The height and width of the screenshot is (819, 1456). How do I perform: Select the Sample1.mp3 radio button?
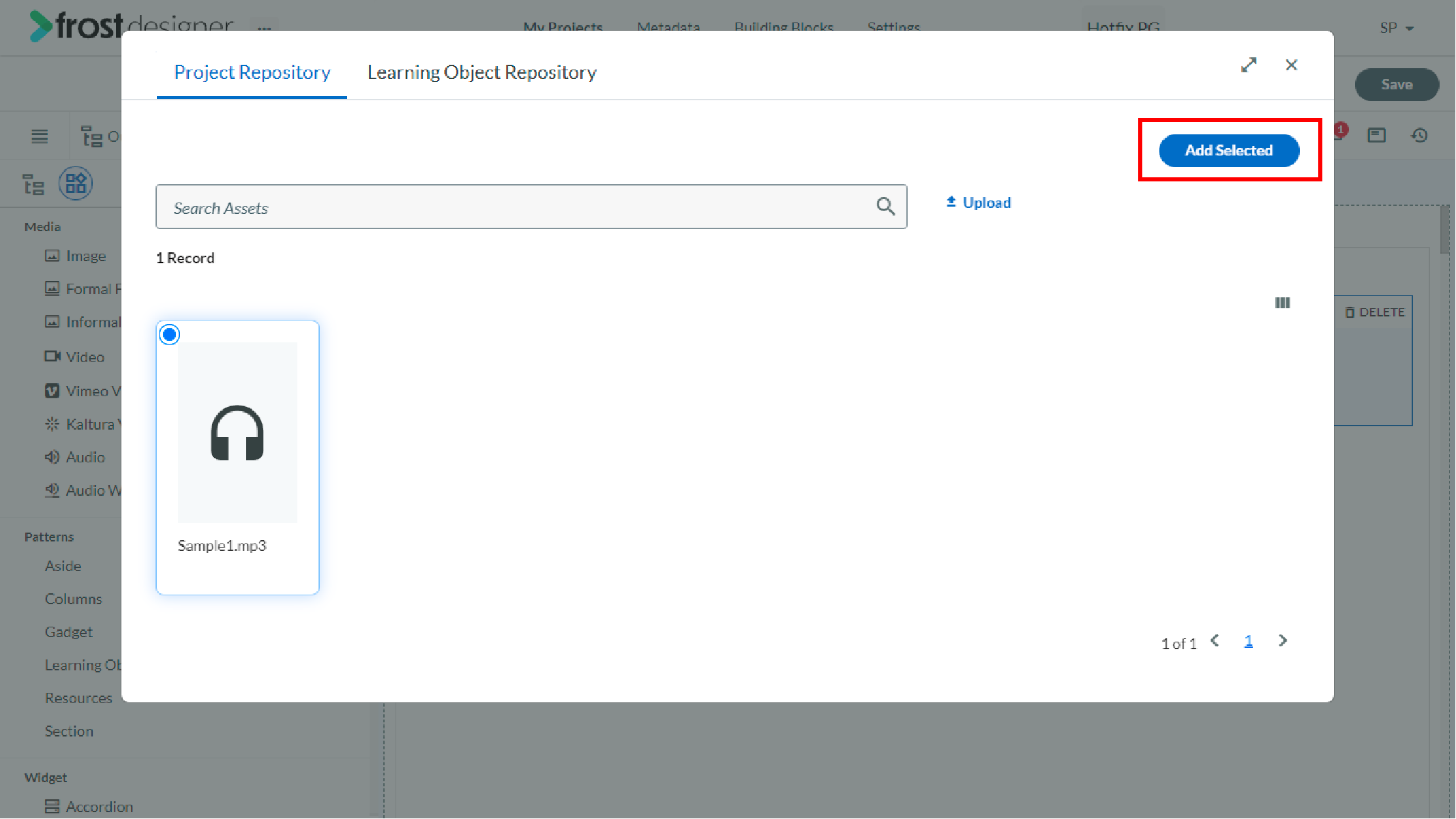click(x=169, y=335)
